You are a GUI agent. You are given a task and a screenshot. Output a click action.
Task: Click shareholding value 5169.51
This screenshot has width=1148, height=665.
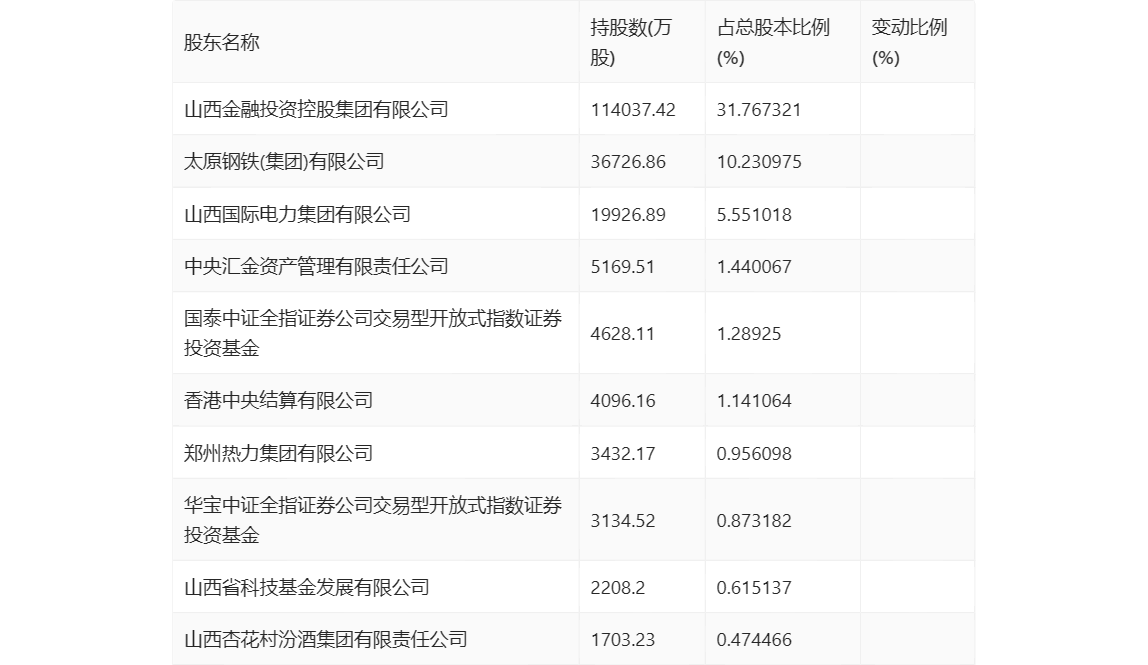[x=623, y=267]
